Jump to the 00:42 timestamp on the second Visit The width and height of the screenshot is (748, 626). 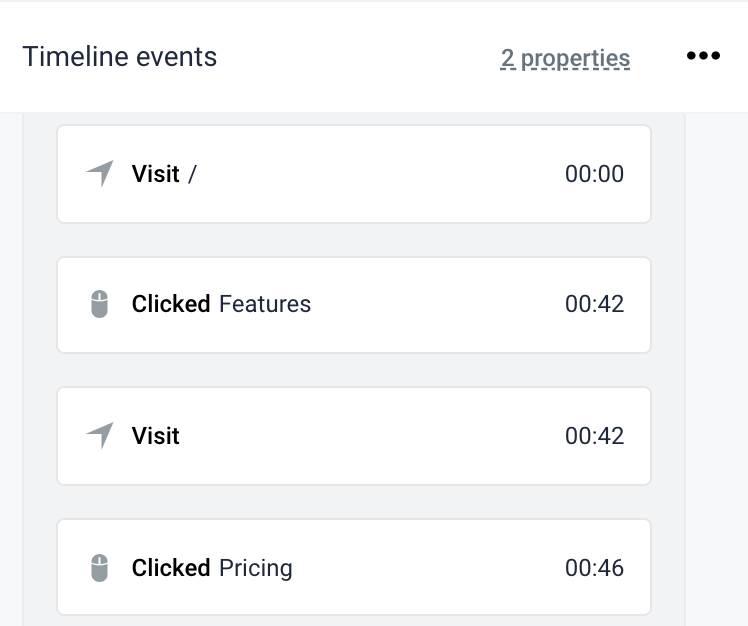594,436
